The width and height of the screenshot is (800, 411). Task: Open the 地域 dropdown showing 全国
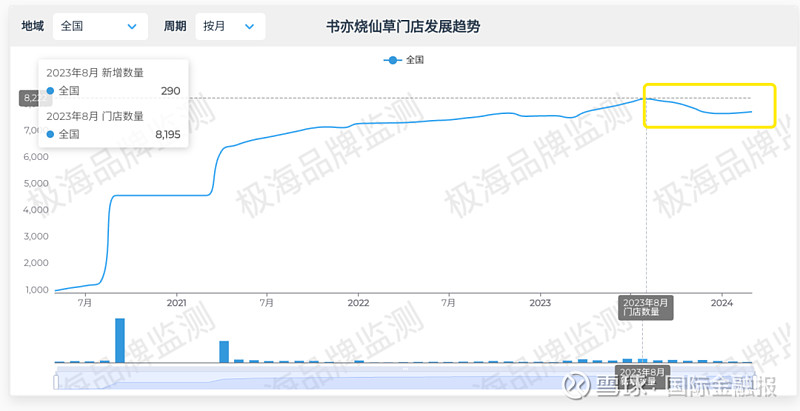(x=101, y=27)
